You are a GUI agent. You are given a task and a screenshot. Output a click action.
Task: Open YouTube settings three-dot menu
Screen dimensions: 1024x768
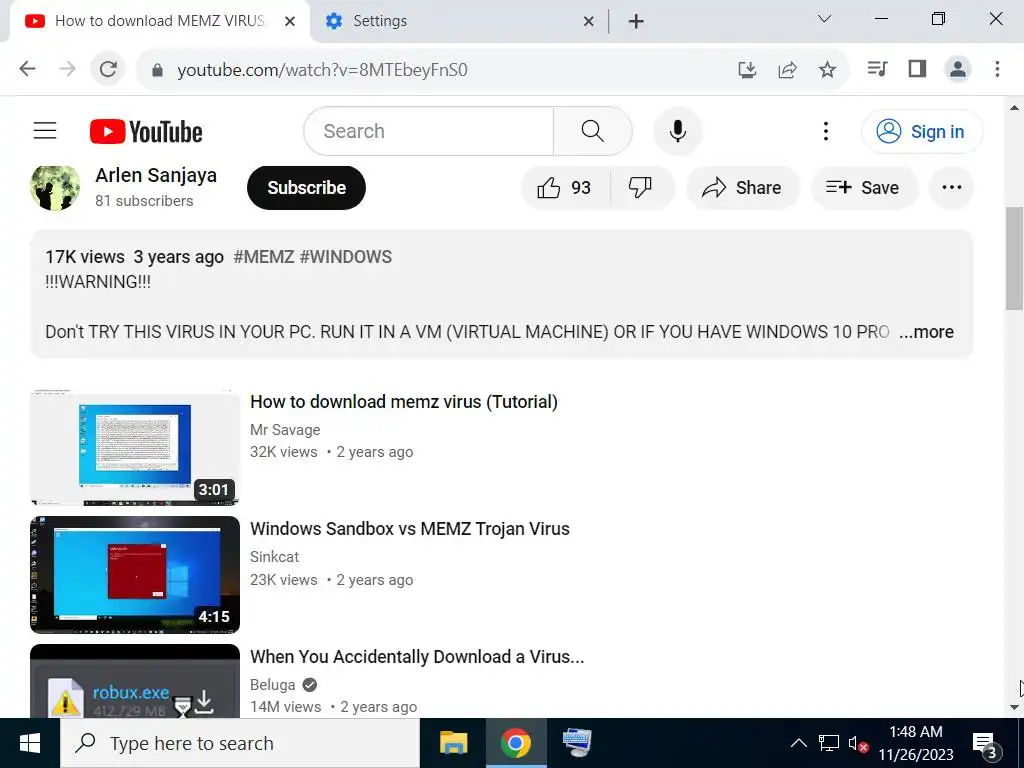click(x=826, y=131)
